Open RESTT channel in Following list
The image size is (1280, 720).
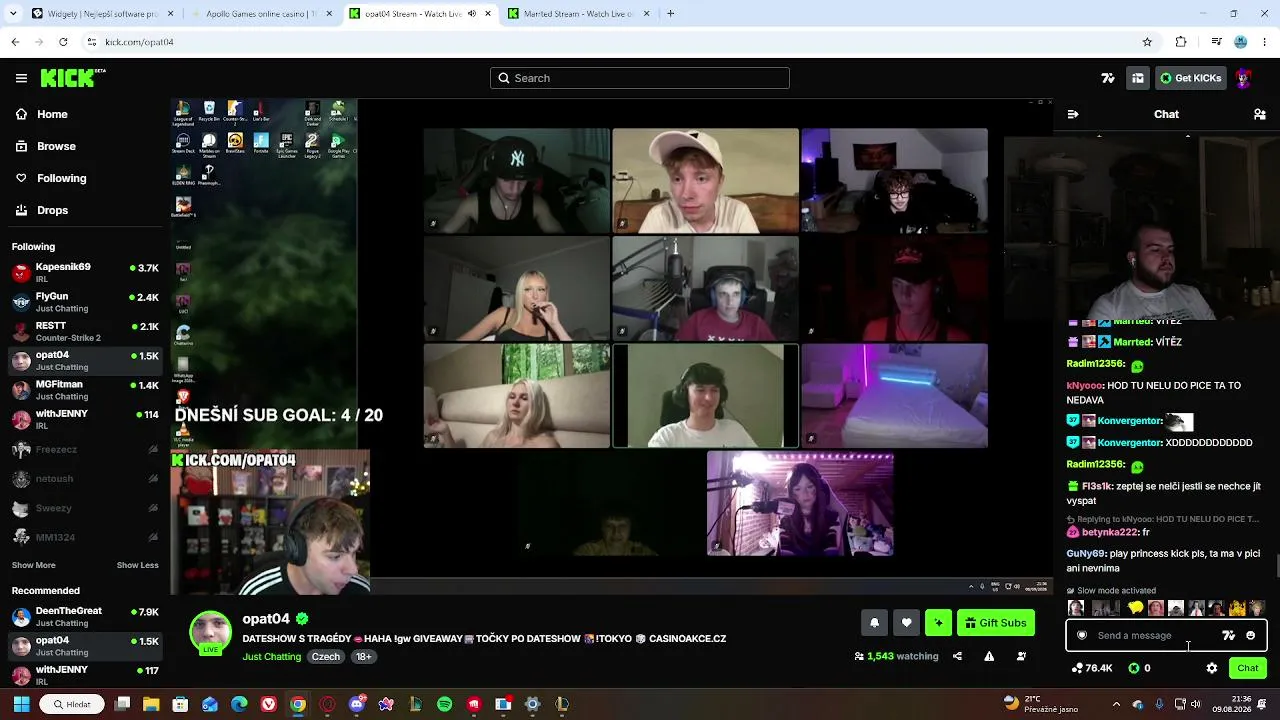[85, 331]
